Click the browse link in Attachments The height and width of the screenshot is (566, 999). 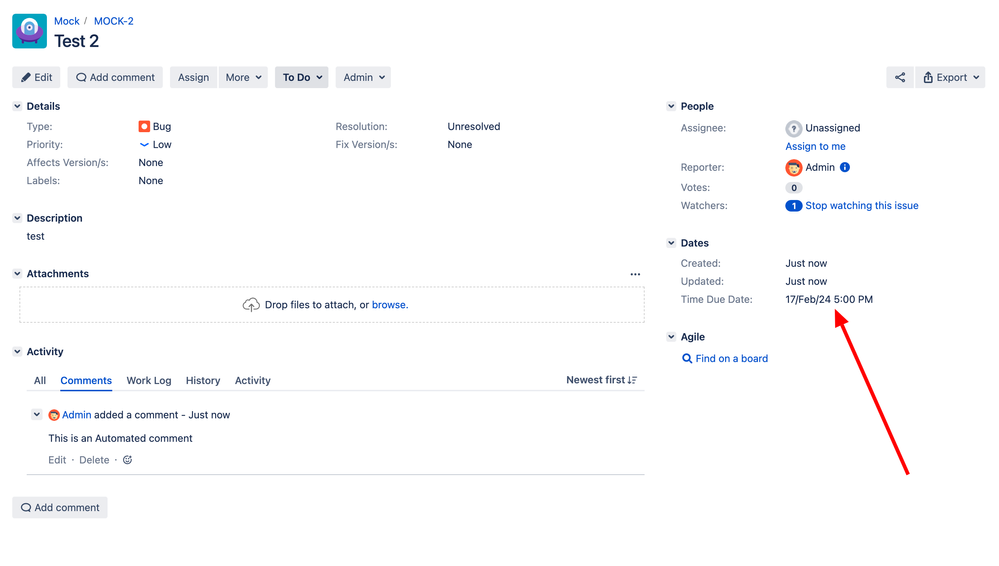point(390,305)
